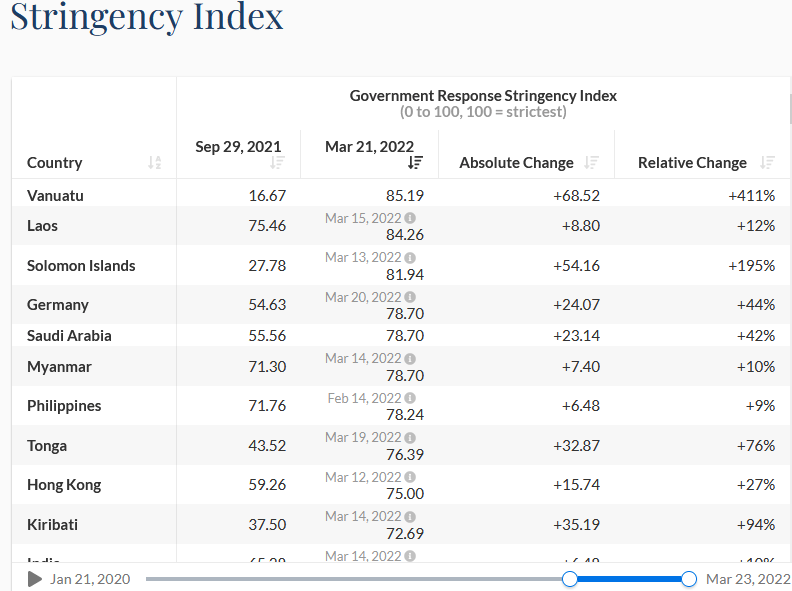This screenshot has width=792, height=591.
Task: Click info icon next to Laos date
Action: [x=410, y=218]
